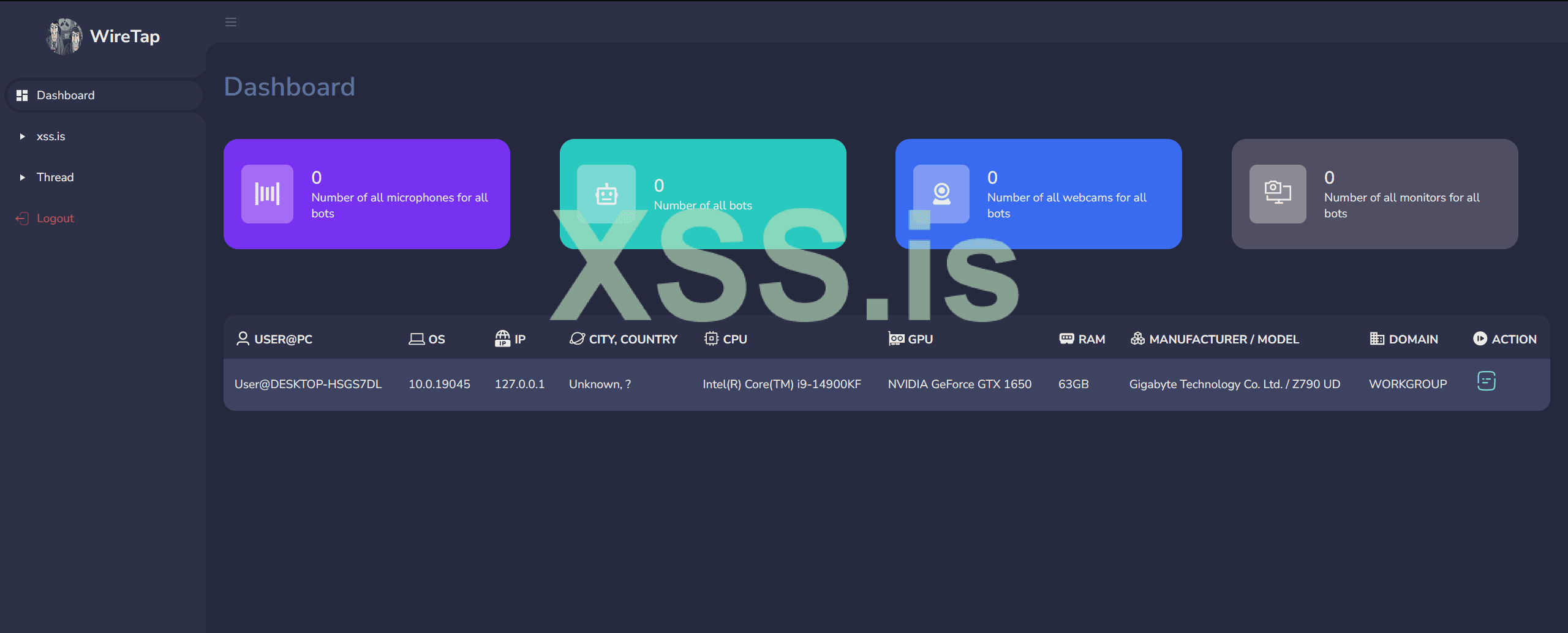Click the 'Unknown, ?' location cell
The image size is (1568, 633).
pos(600,384)
